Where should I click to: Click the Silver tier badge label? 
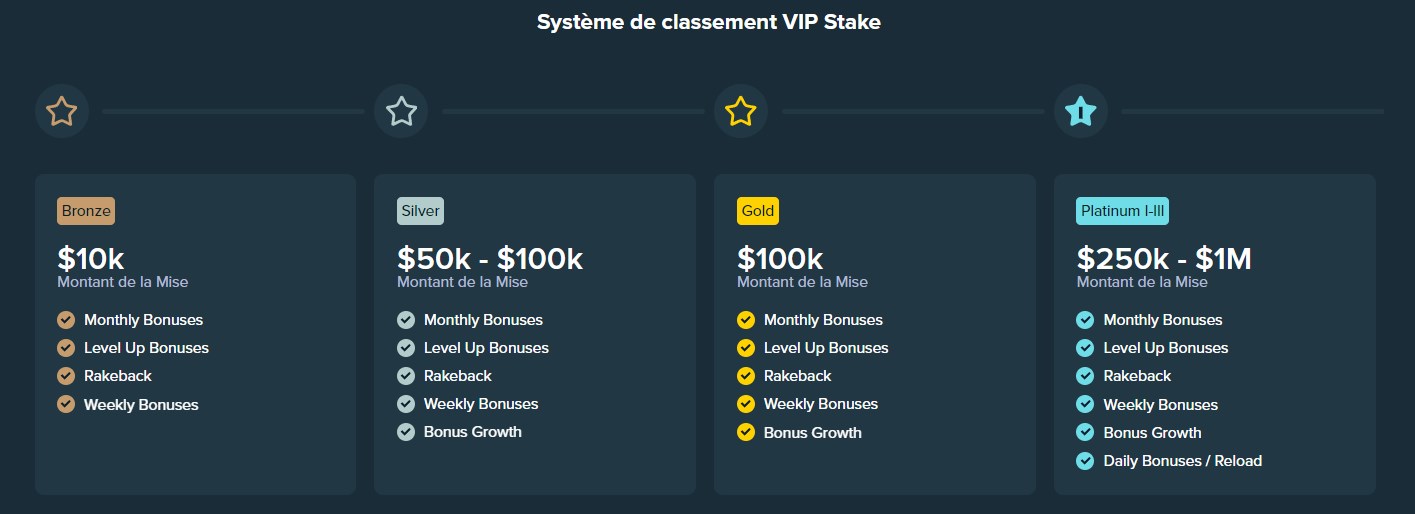tap(420, 211)
